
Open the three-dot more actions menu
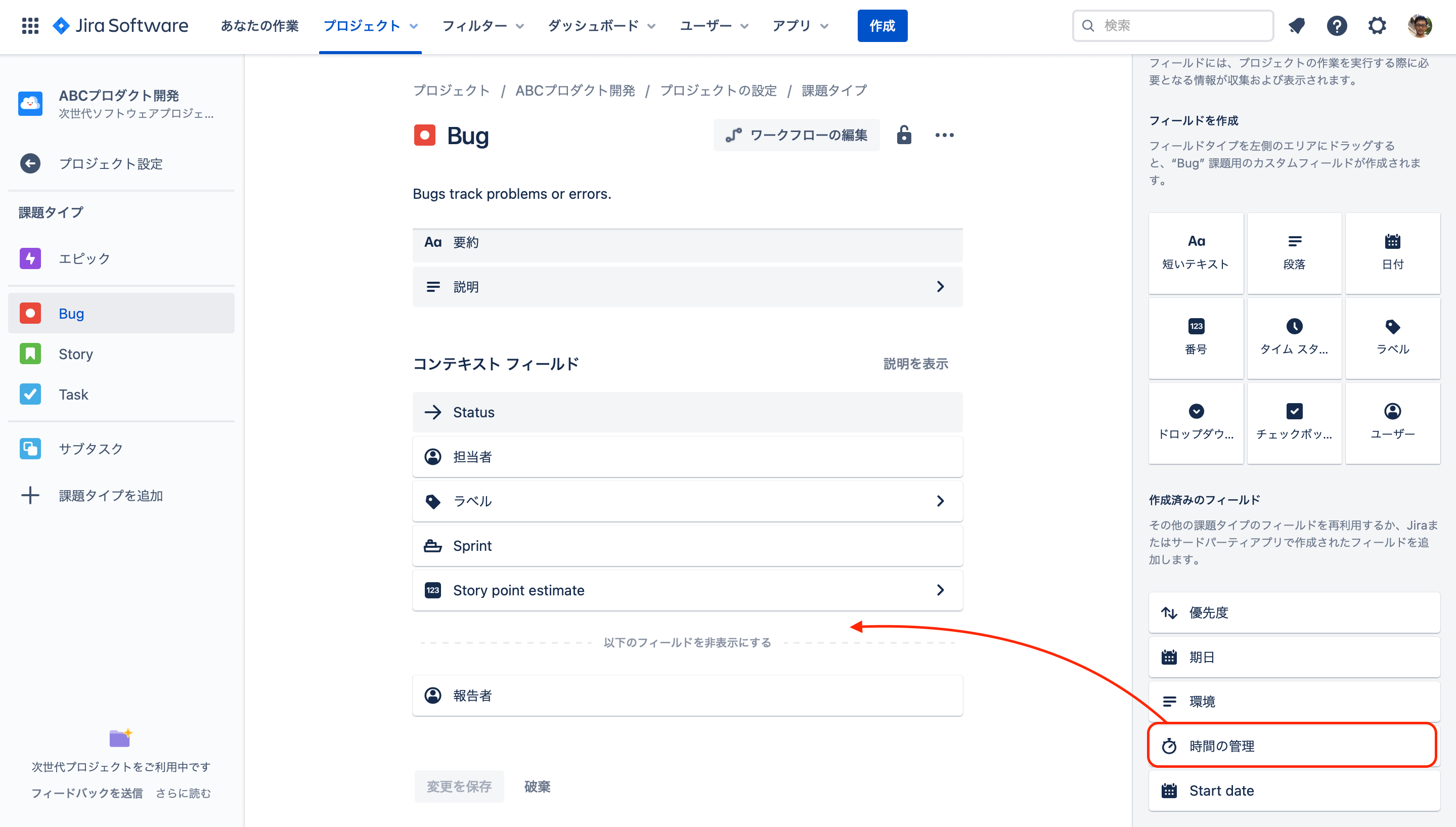coord(944,135)
